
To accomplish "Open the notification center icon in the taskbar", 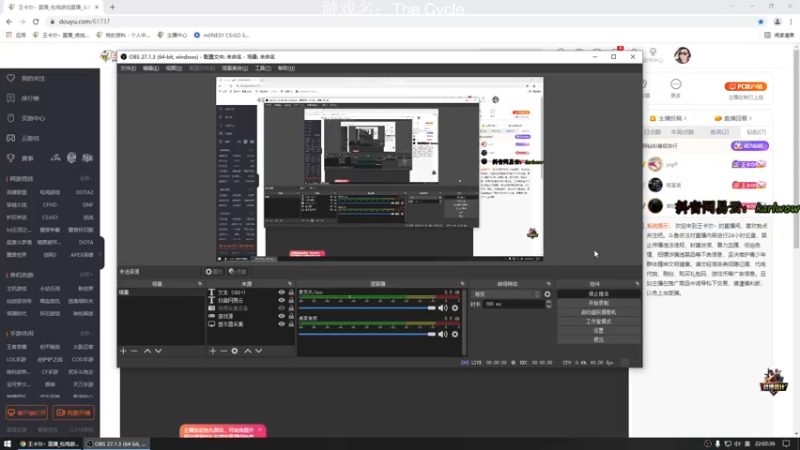I will pyautogui.click(x=787, y=444).
